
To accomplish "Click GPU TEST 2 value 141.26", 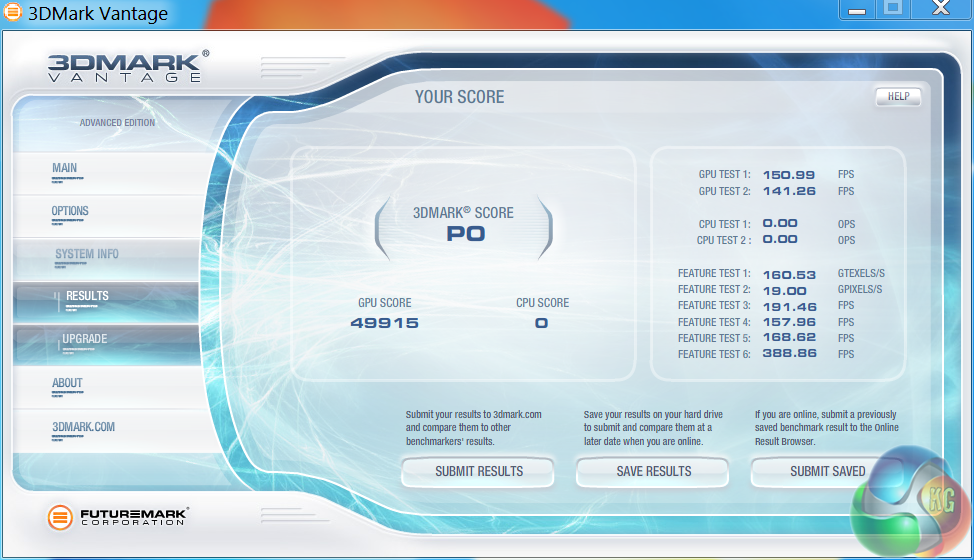I will pyautogui.click(x=789, y=191).
